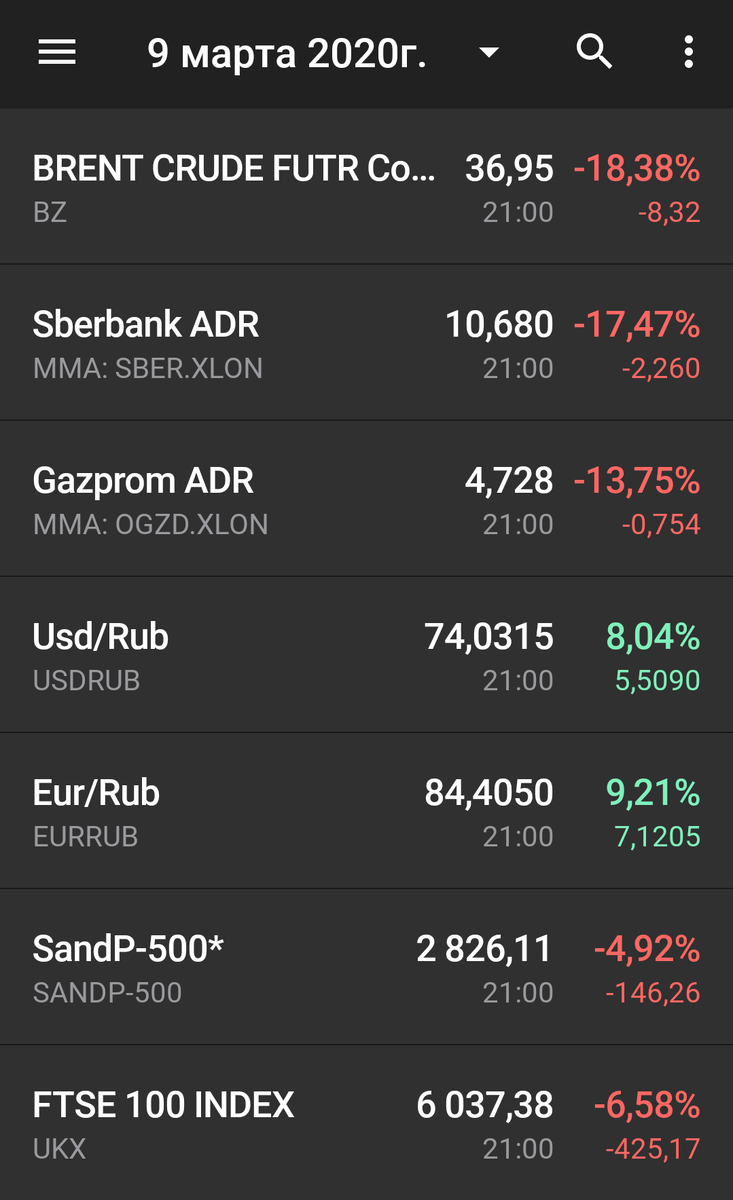Open the Usd/Rub currency pair

coord(366,654)
